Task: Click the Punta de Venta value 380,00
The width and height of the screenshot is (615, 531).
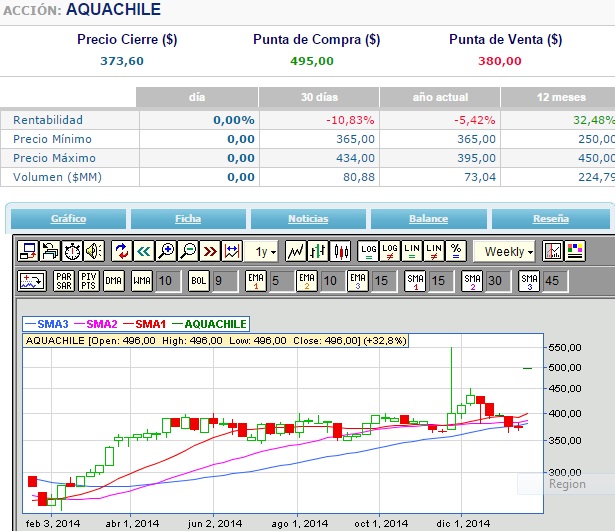Action: tap(500, 61)
